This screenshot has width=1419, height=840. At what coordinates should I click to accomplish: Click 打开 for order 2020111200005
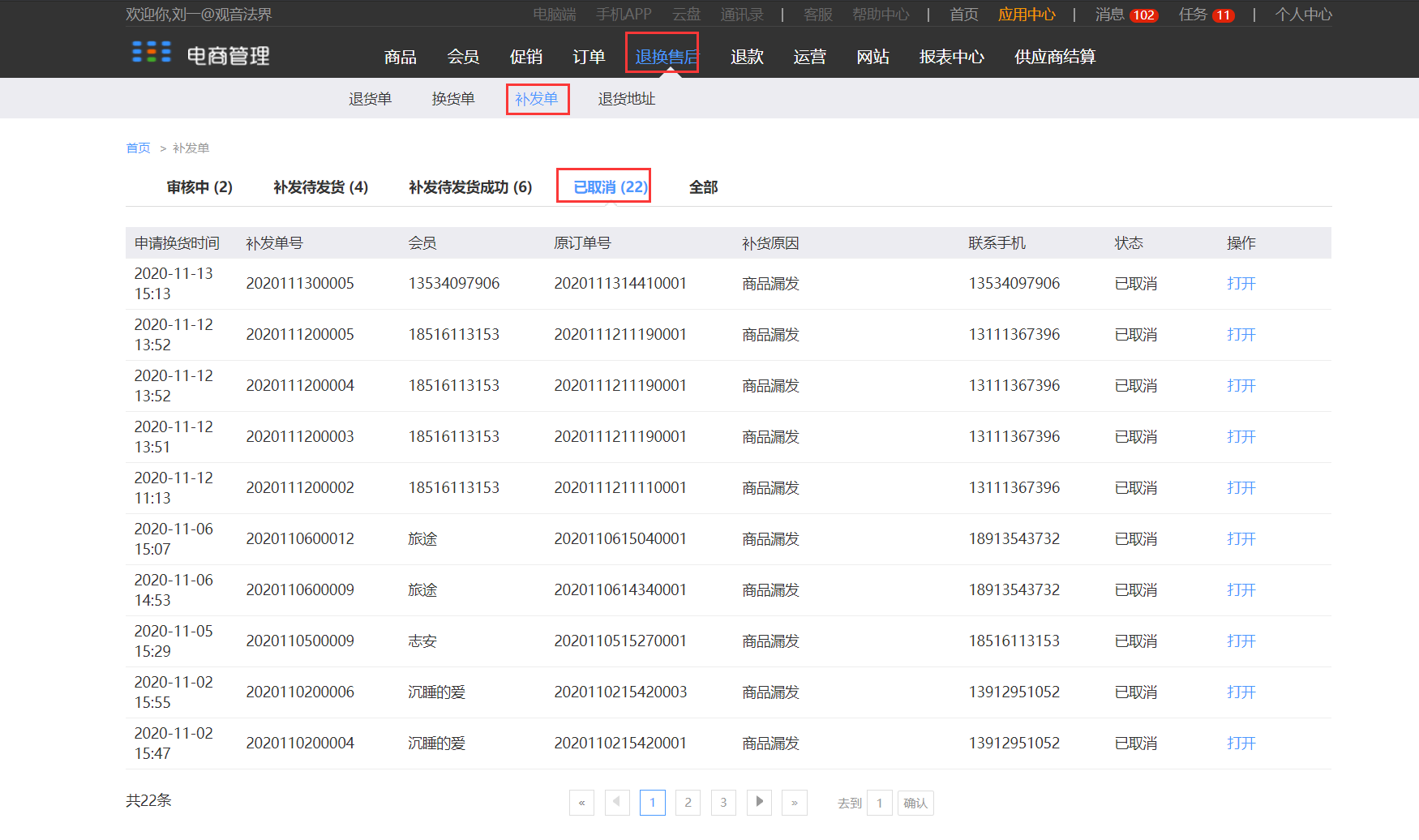[1241, 335]
